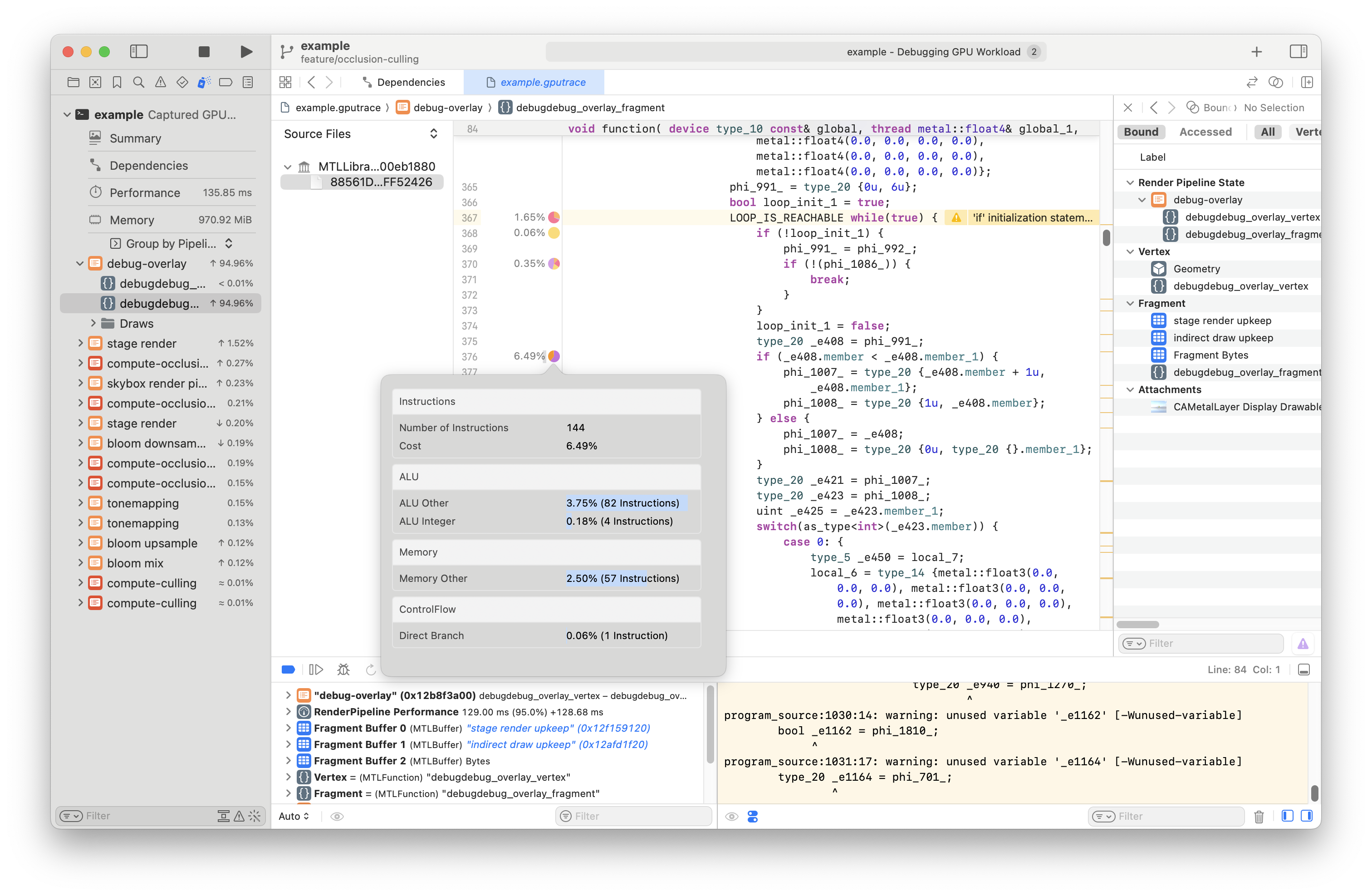Open the related items grid menu

point(285,82)
